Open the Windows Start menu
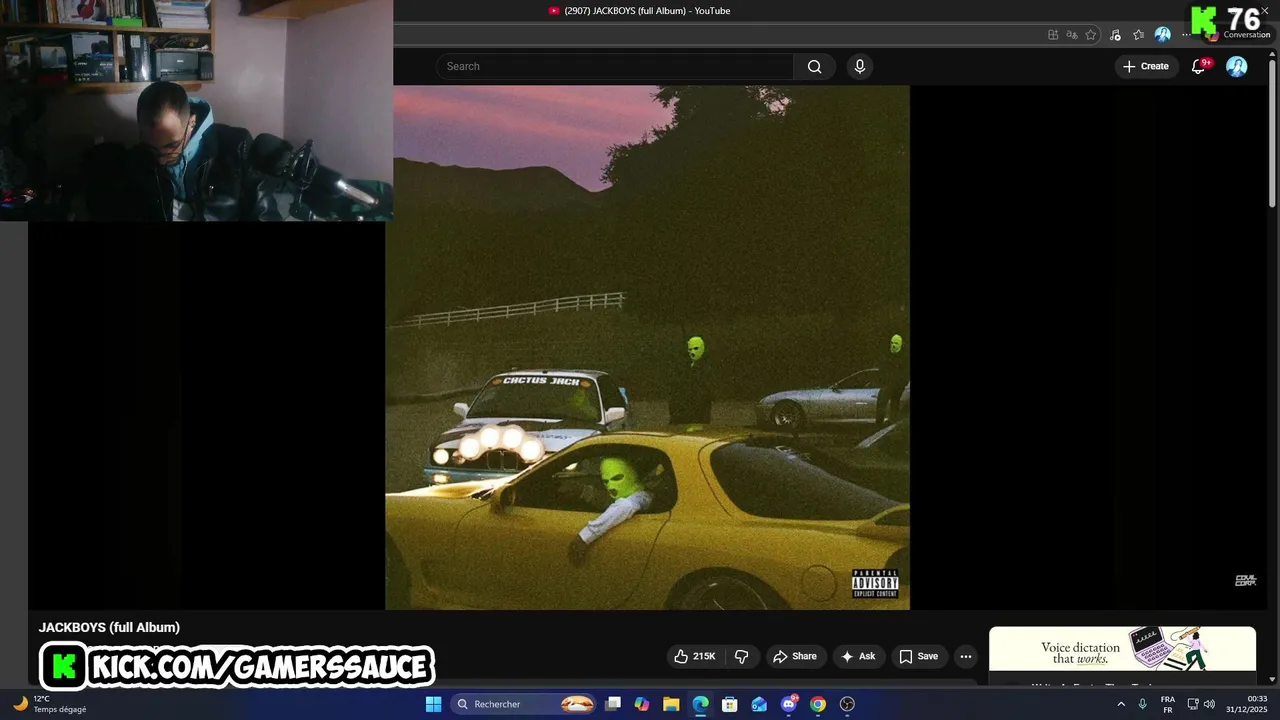Viewport: 1280px width, 720px height. pos(433,704)
